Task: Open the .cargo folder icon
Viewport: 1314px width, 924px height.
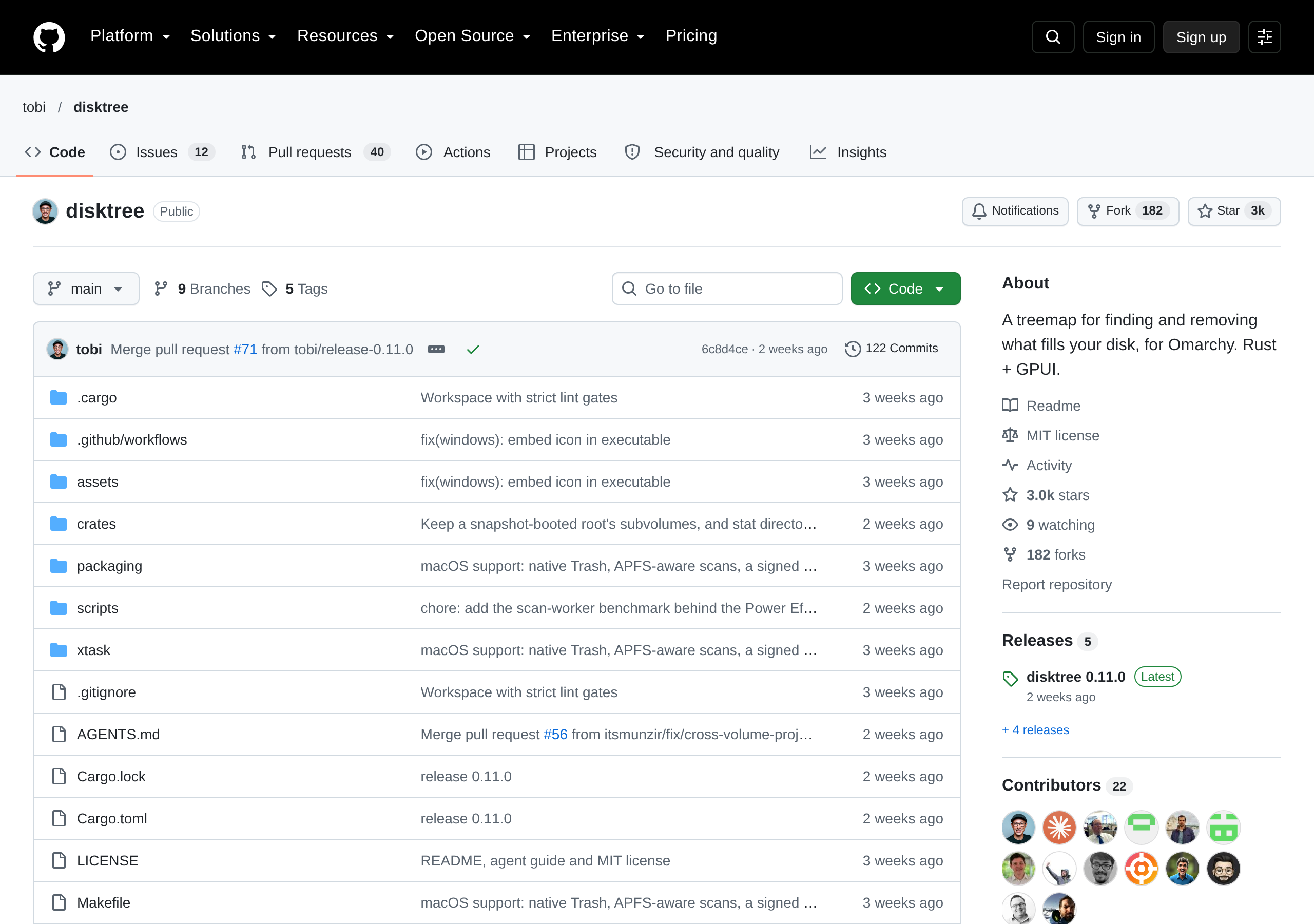Action: point(59,397)
